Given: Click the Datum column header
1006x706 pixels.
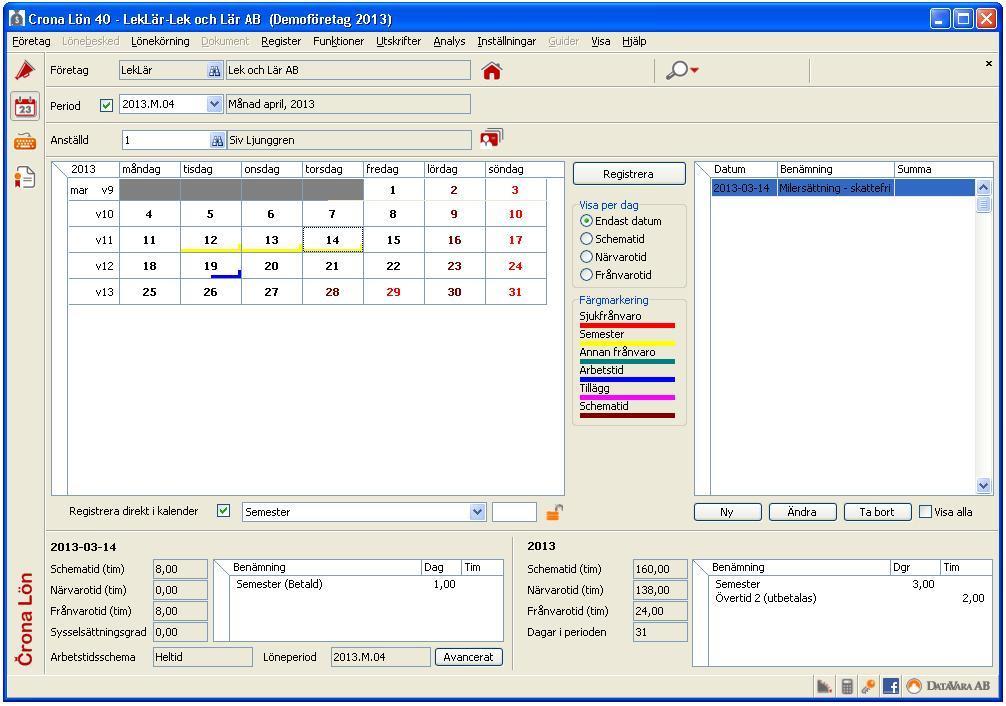Looking at the screenshot, I should (x=744, y=169).
